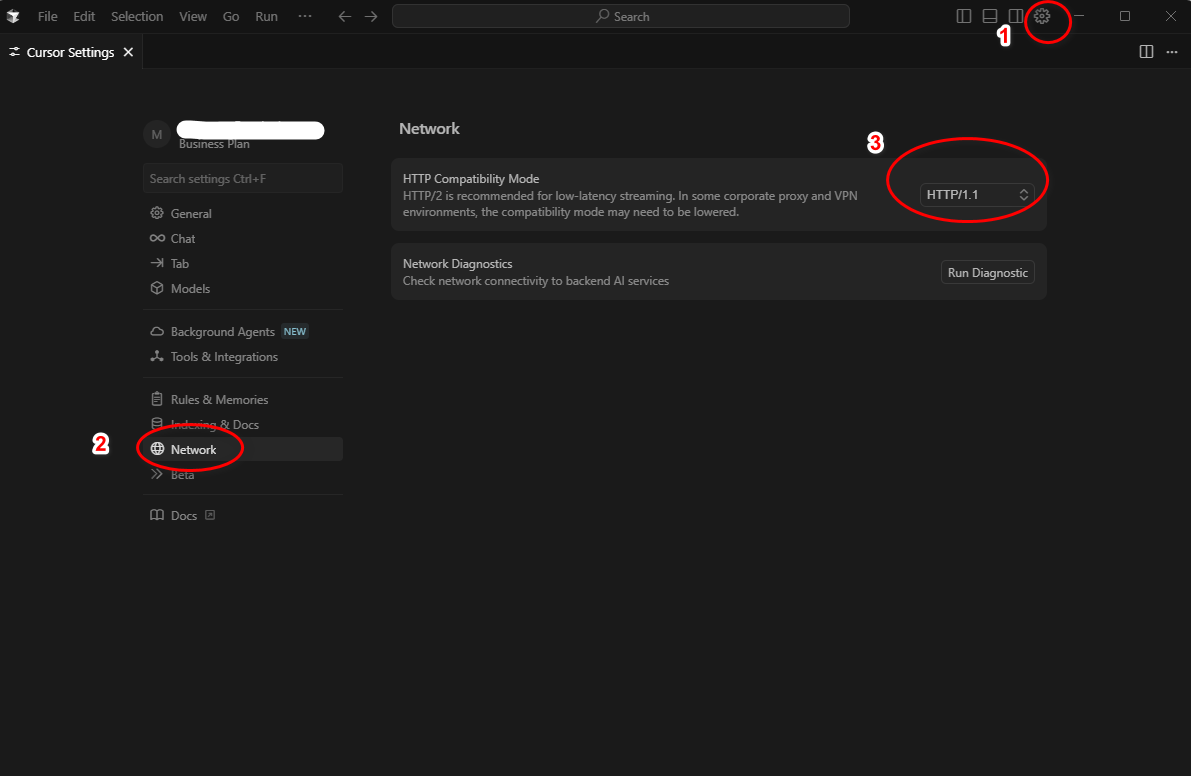Open Rules & Memories section
This screenshot has height=776, width=1191.
click(242, 399)
